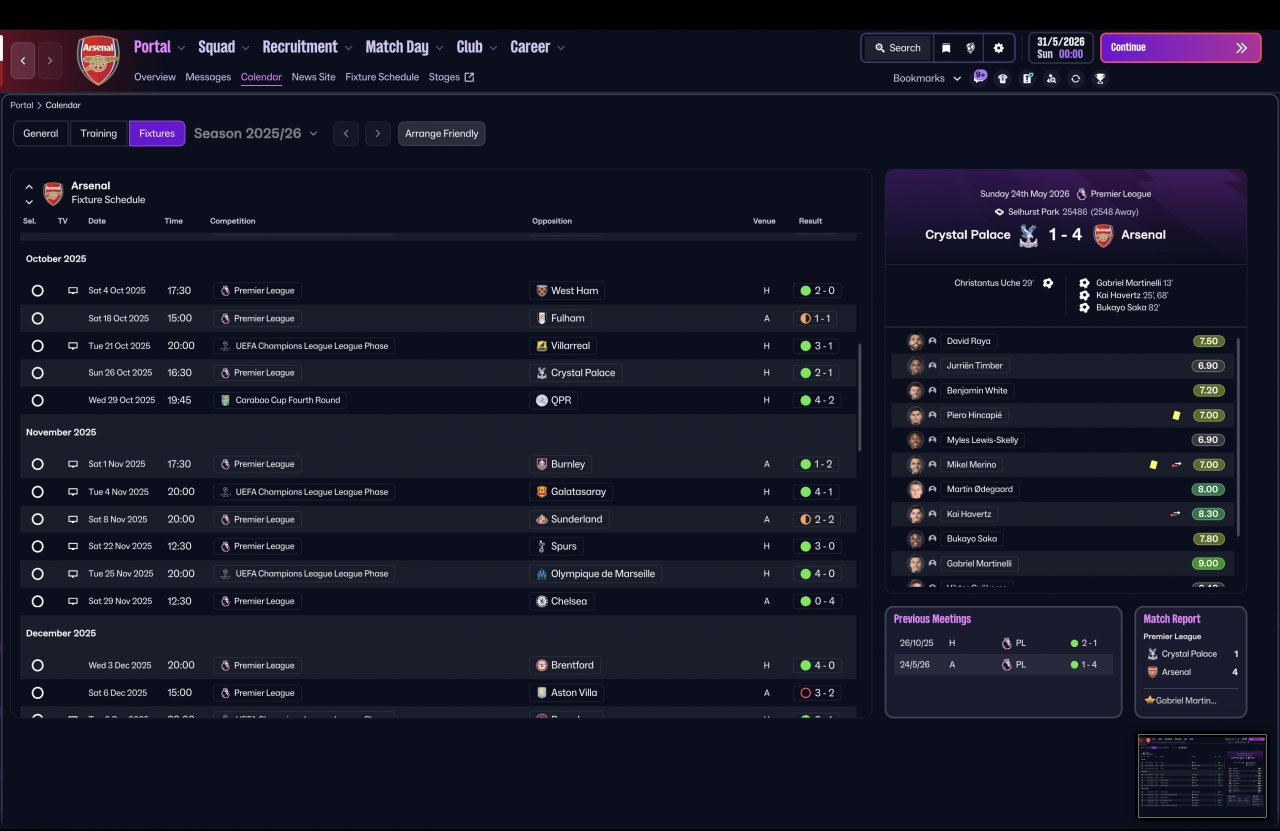Select the Fulham fixture radio button
Screen dimensions: 1280x831
coord(37,318)
